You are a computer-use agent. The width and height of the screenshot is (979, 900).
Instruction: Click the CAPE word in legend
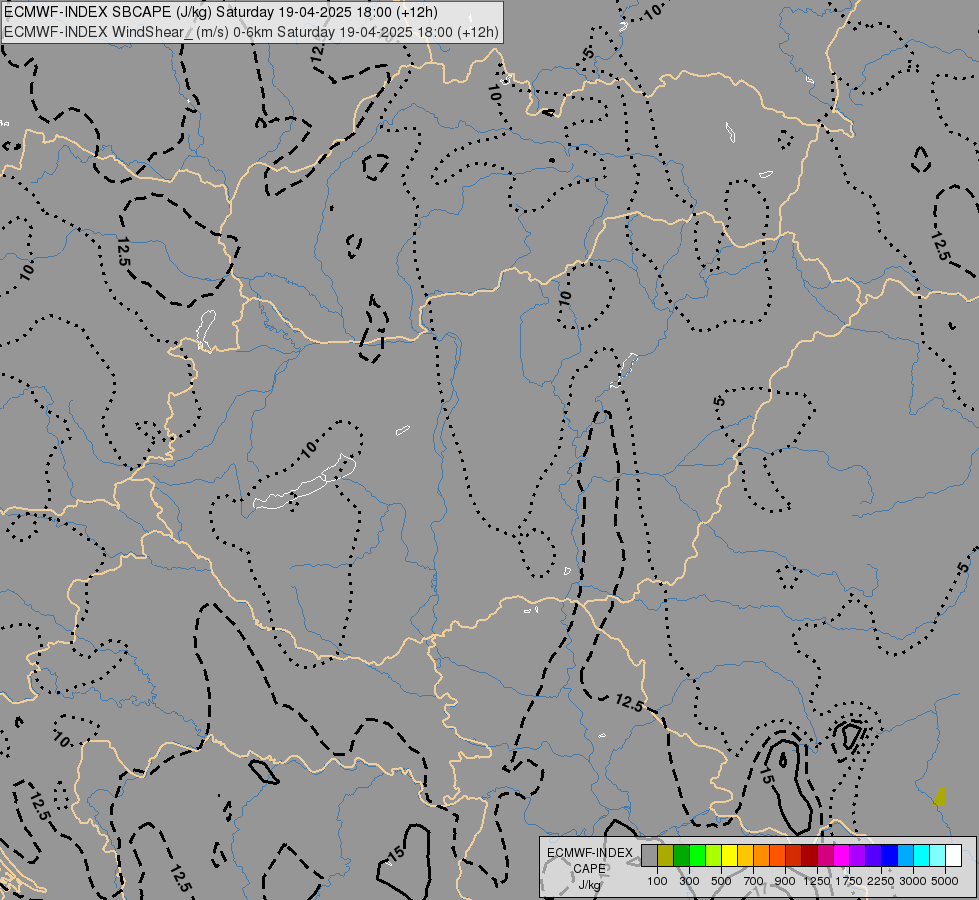[589, 869]
